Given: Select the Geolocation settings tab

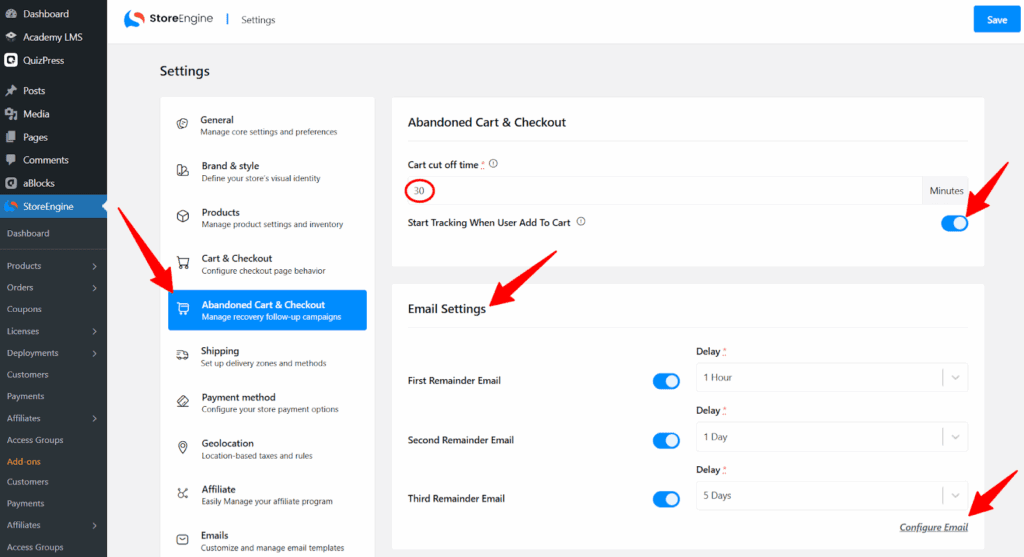Looking at the screenshot, I should 267,449.
